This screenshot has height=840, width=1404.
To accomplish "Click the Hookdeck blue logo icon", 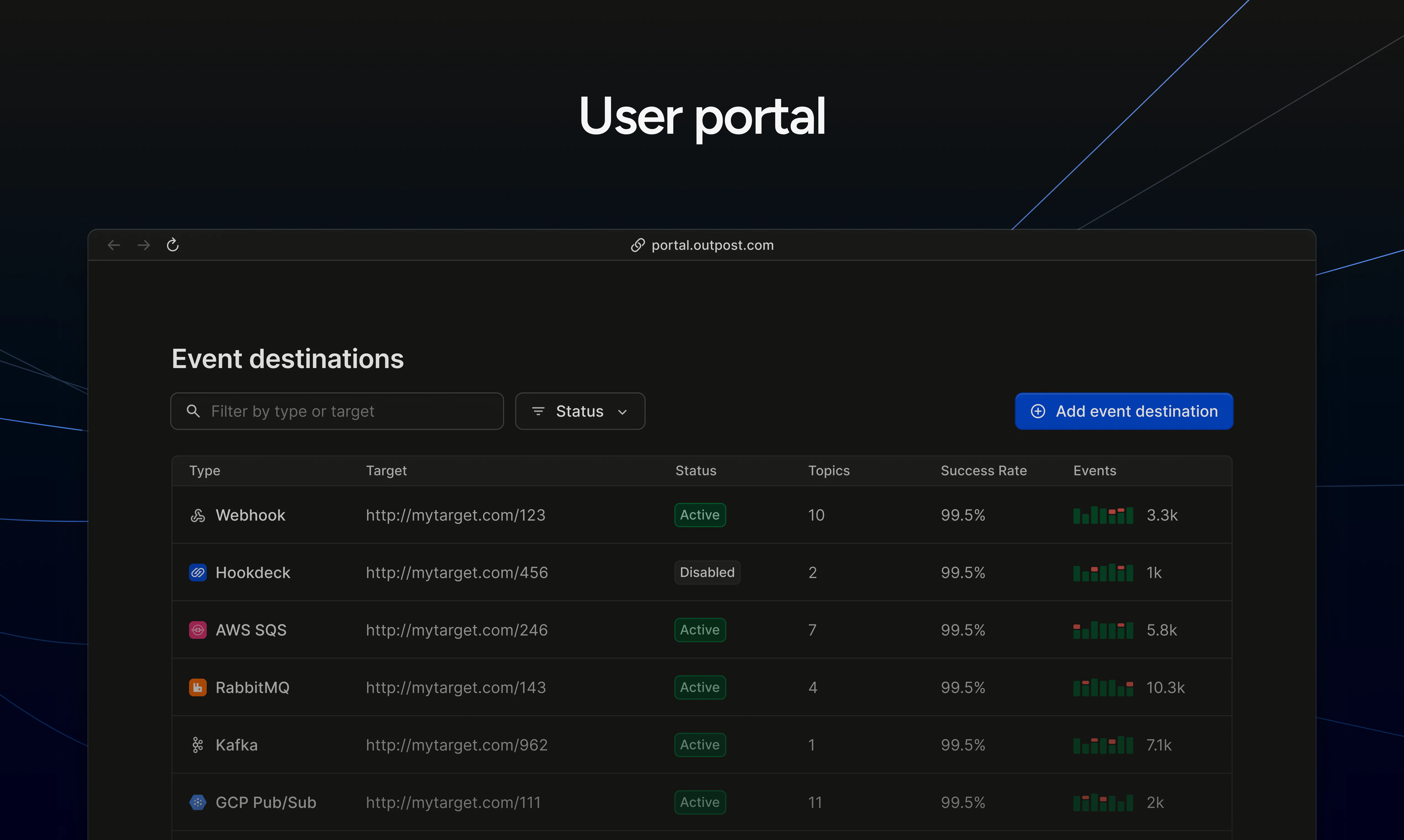I will 198,573.
